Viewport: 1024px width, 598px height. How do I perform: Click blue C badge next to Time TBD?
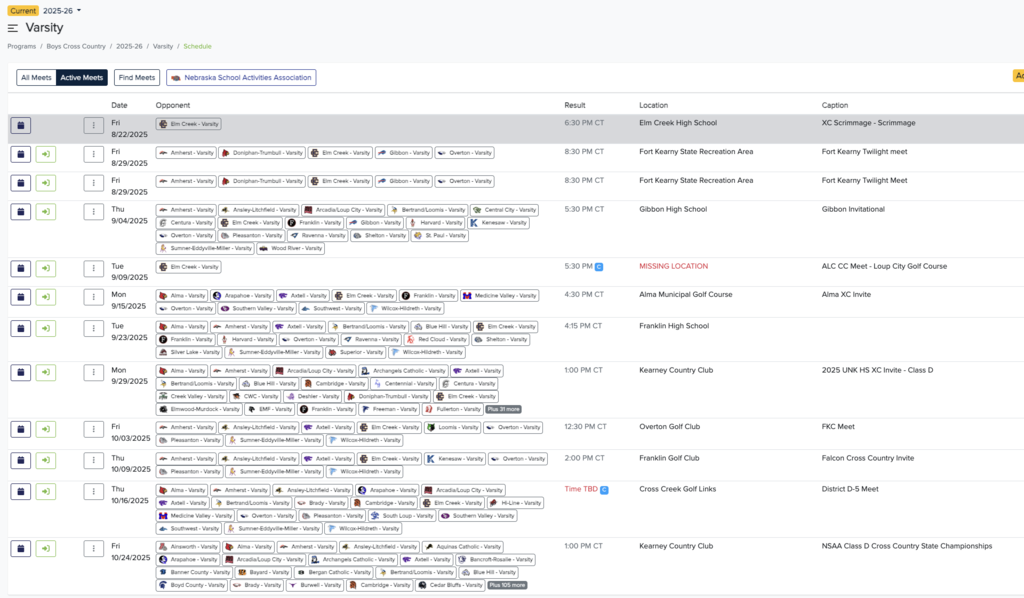[x=604, y=490]
